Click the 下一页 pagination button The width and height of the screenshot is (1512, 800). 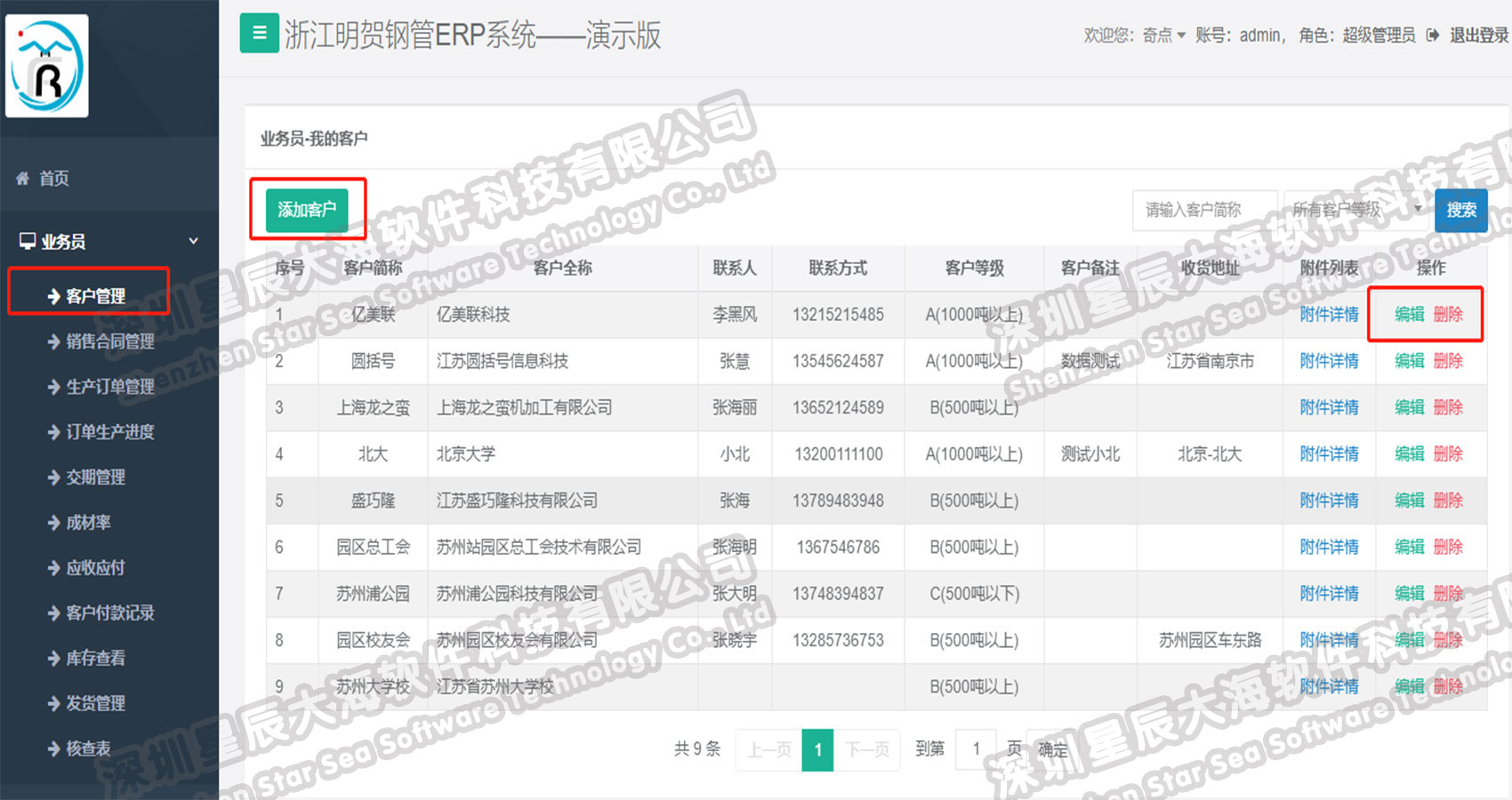pyautogui.click(x=867, y=749)
